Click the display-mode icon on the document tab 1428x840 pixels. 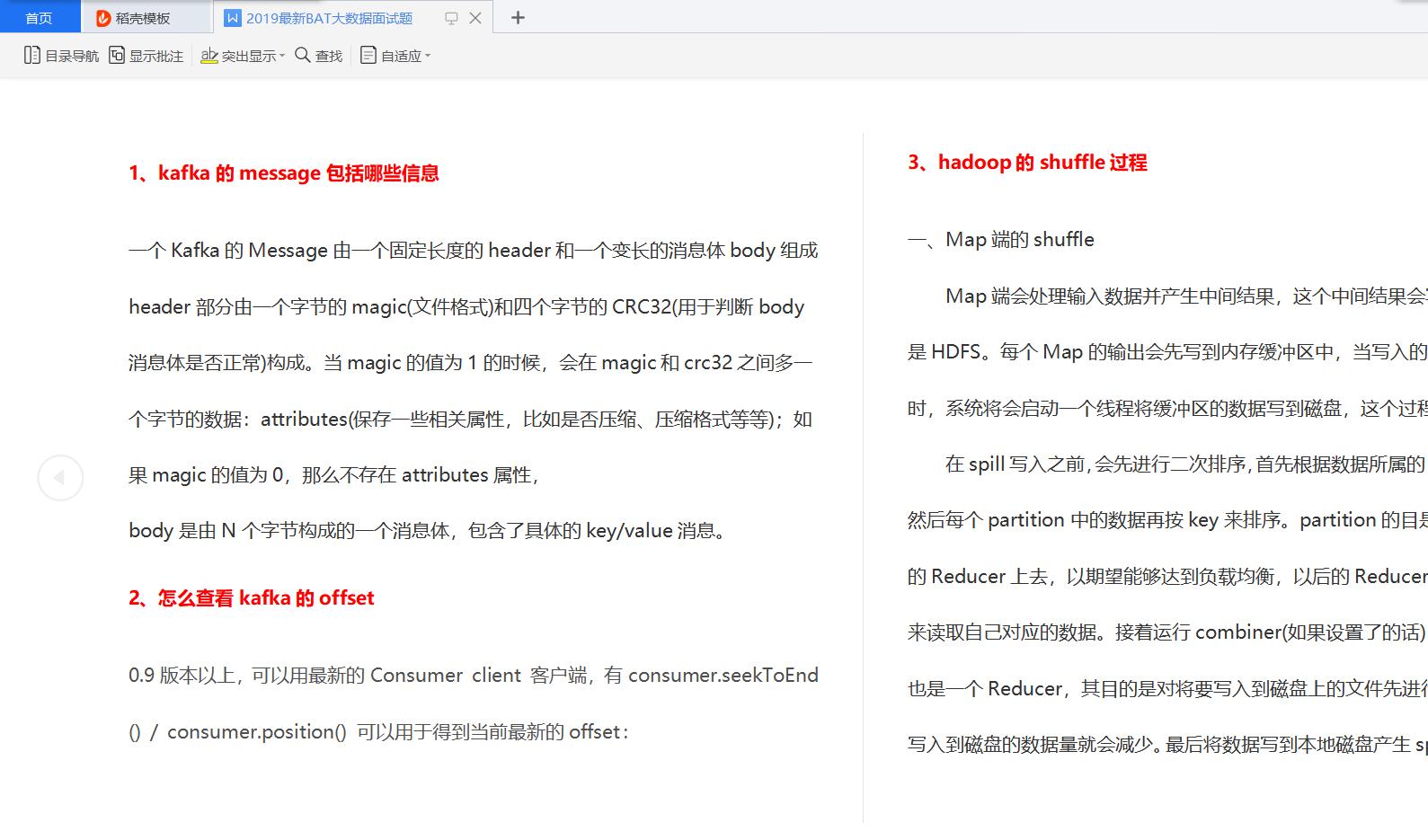point(451,18)
